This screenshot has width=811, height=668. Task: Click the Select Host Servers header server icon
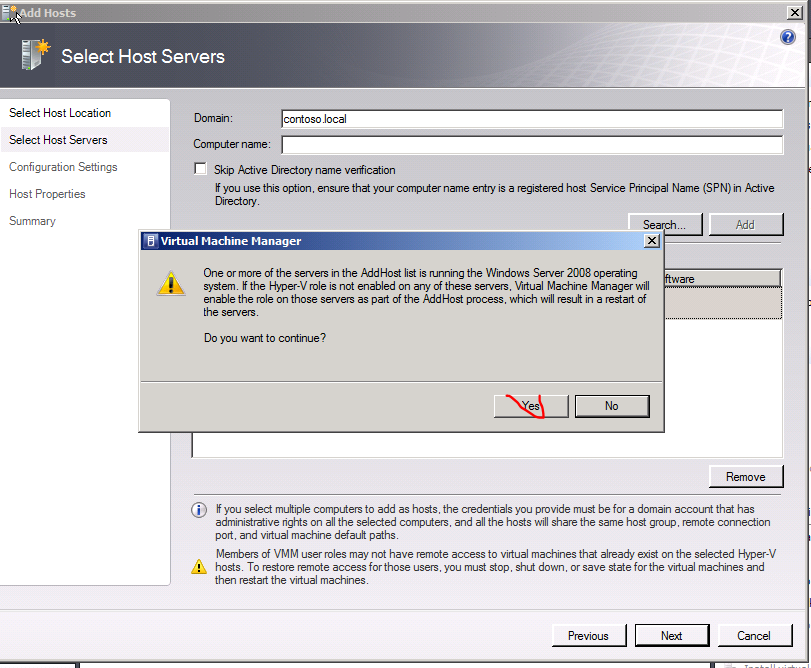point(35,54)
